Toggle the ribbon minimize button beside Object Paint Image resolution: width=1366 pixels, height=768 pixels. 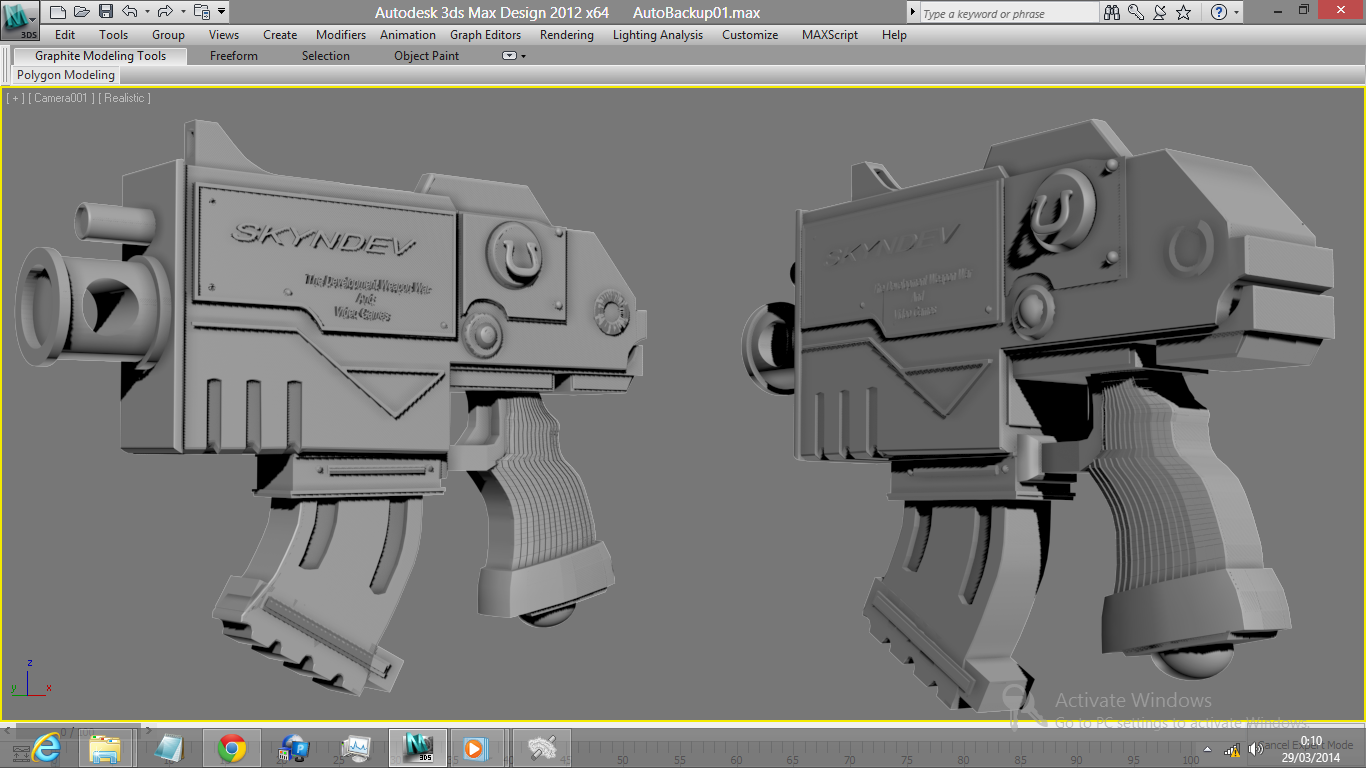(x=509, y=56)
